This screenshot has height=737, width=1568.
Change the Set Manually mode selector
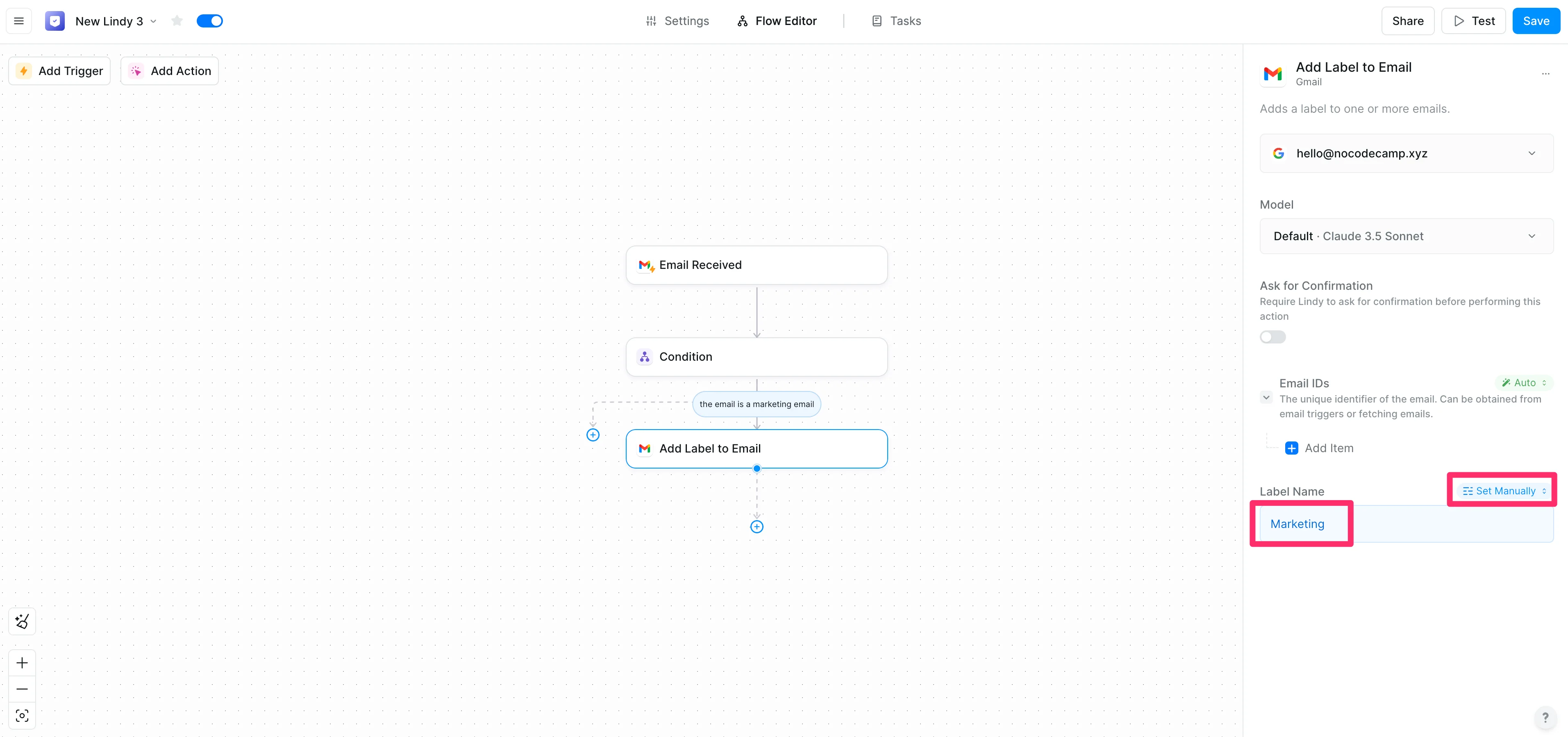(1504, 491)
